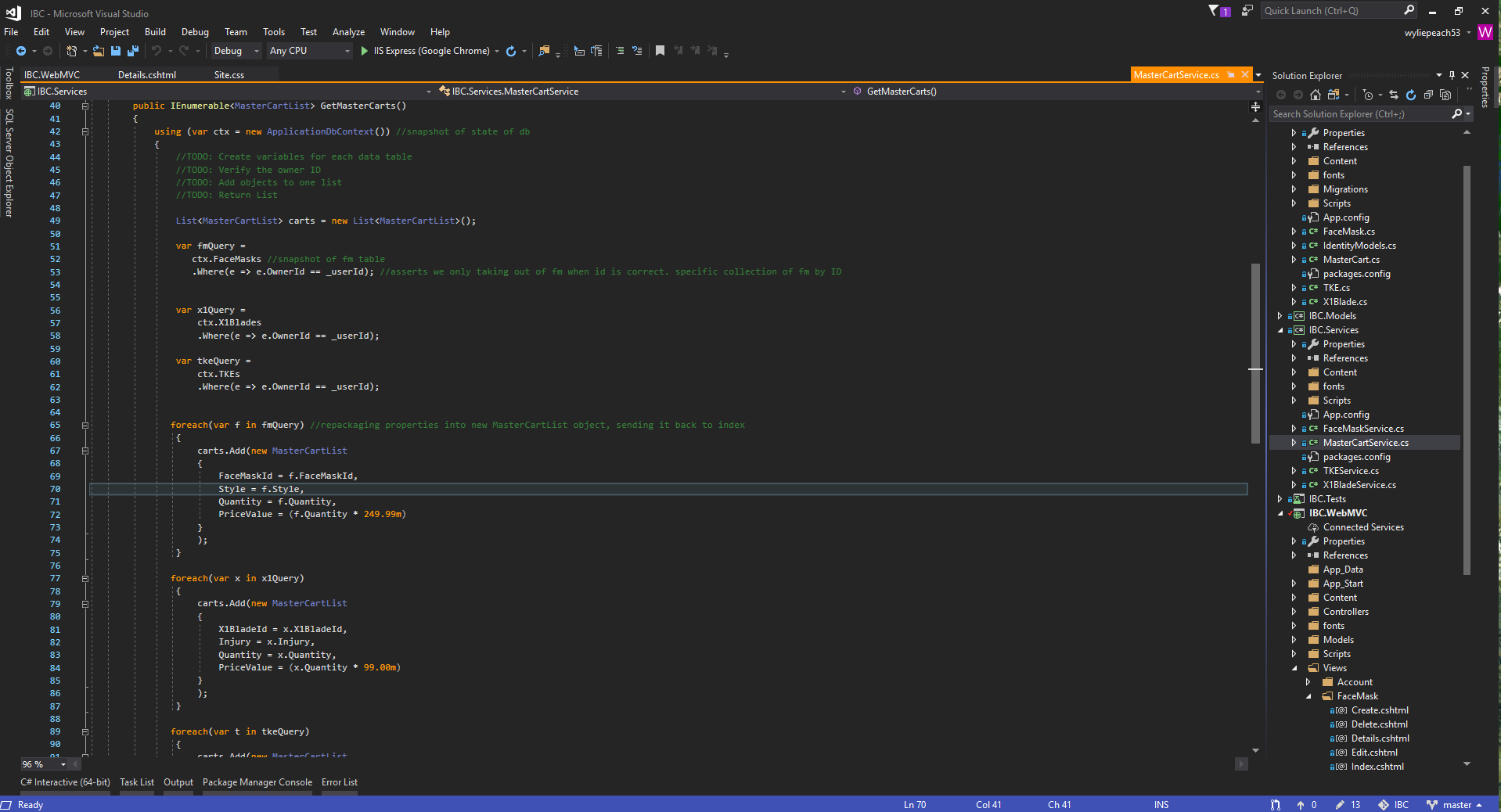Collapse the FaceMask views folder
This screenshot has height=812, width=1501.
[x=1308, y=696]
